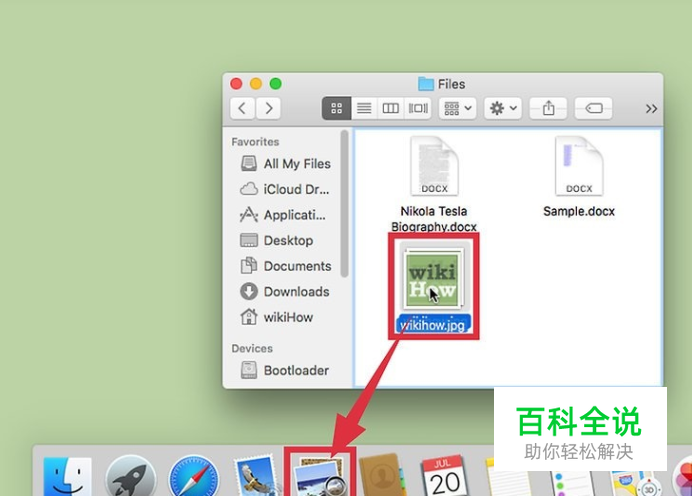The width and height of the screenshot is (692, 496).
Task: Minimize the Files window with yellow button
Action: (x=256, y=83)
